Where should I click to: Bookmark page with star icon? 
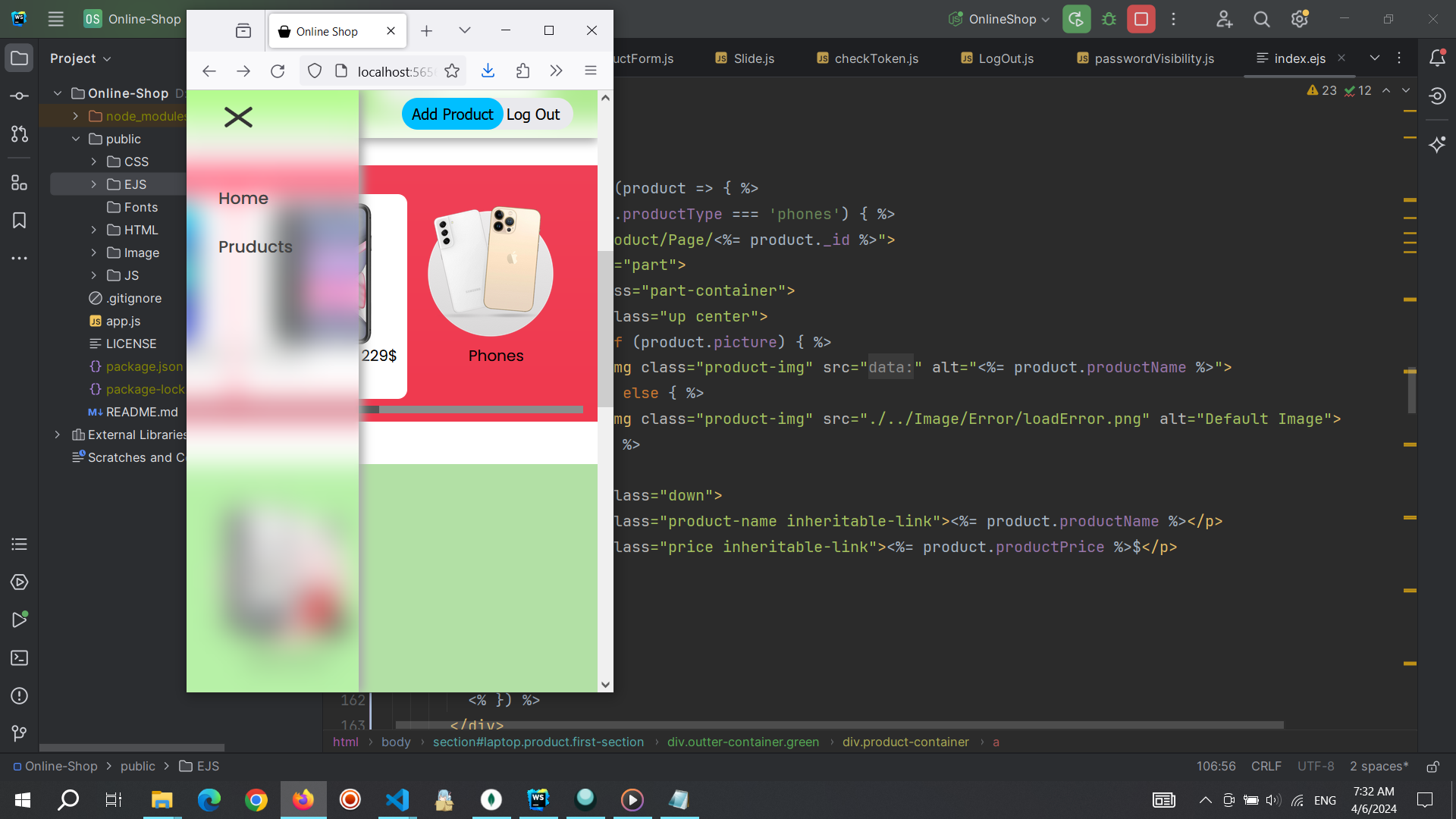452,71
